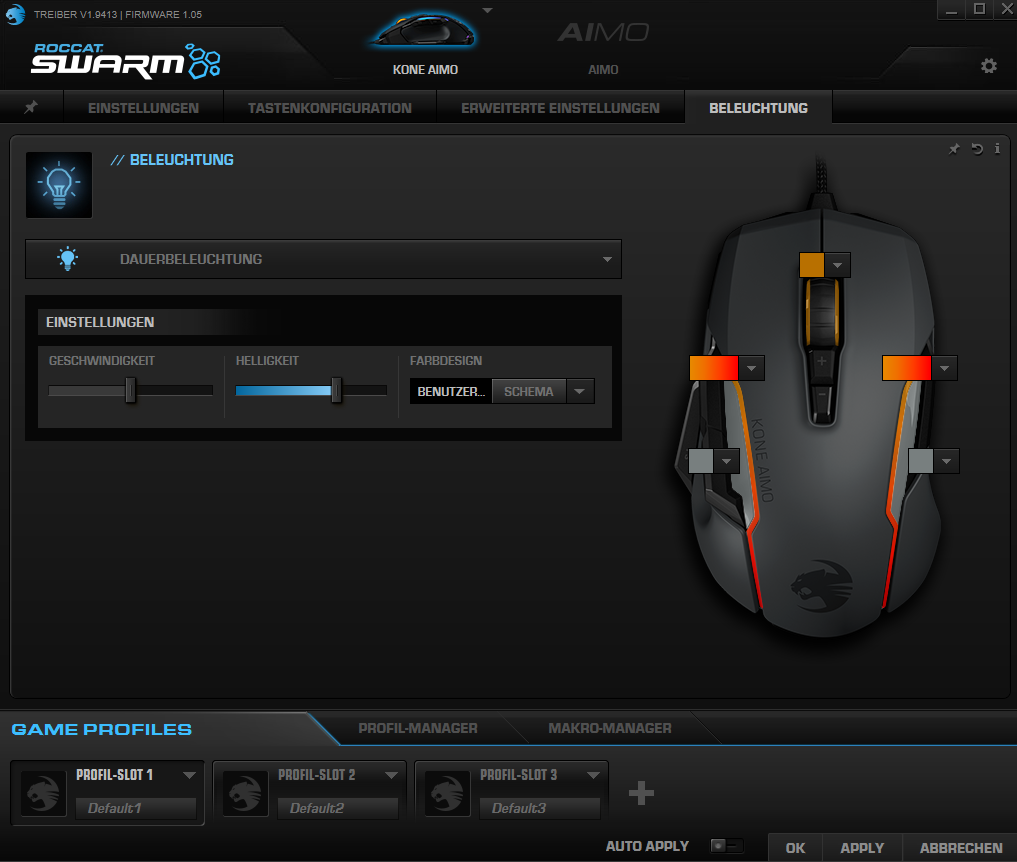The height and width of the screenshot is (862, 1017).
Task: Pick the upper right orange-red gradient swatch
Action: click(x=907, y=368)
